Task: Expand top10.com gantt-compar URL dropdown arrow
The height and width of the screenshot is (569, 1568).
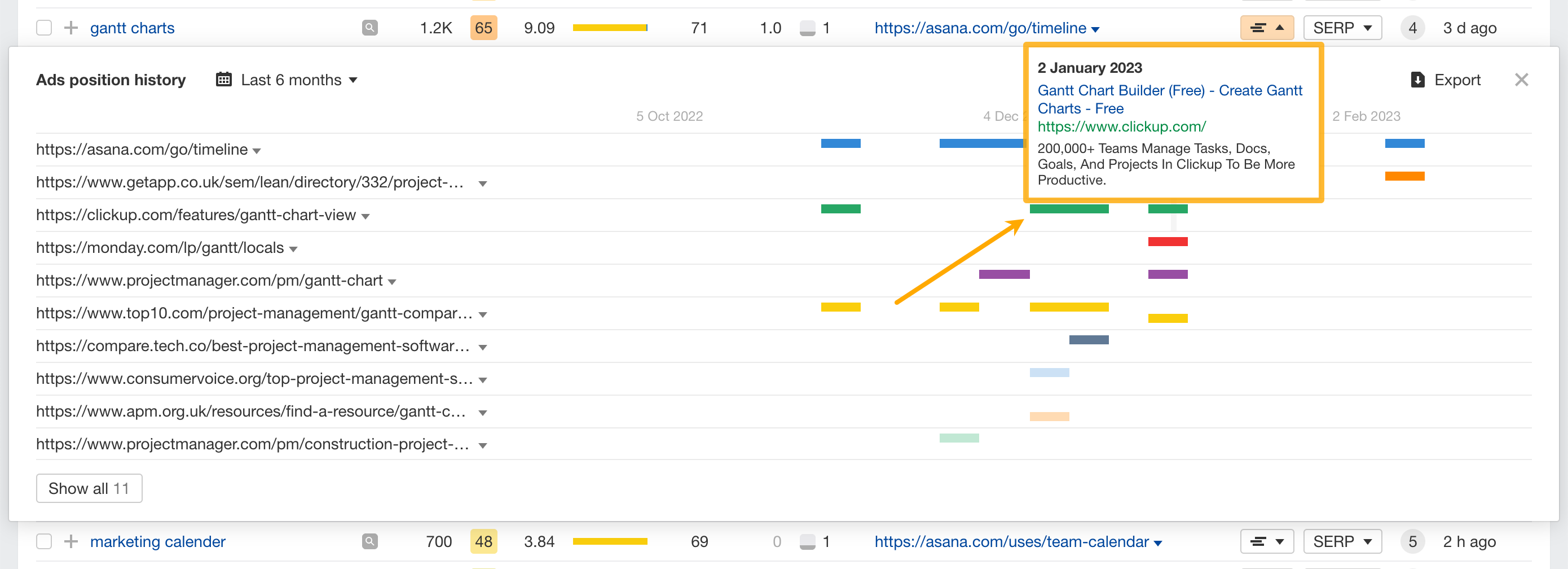Action: coord(483,315)
